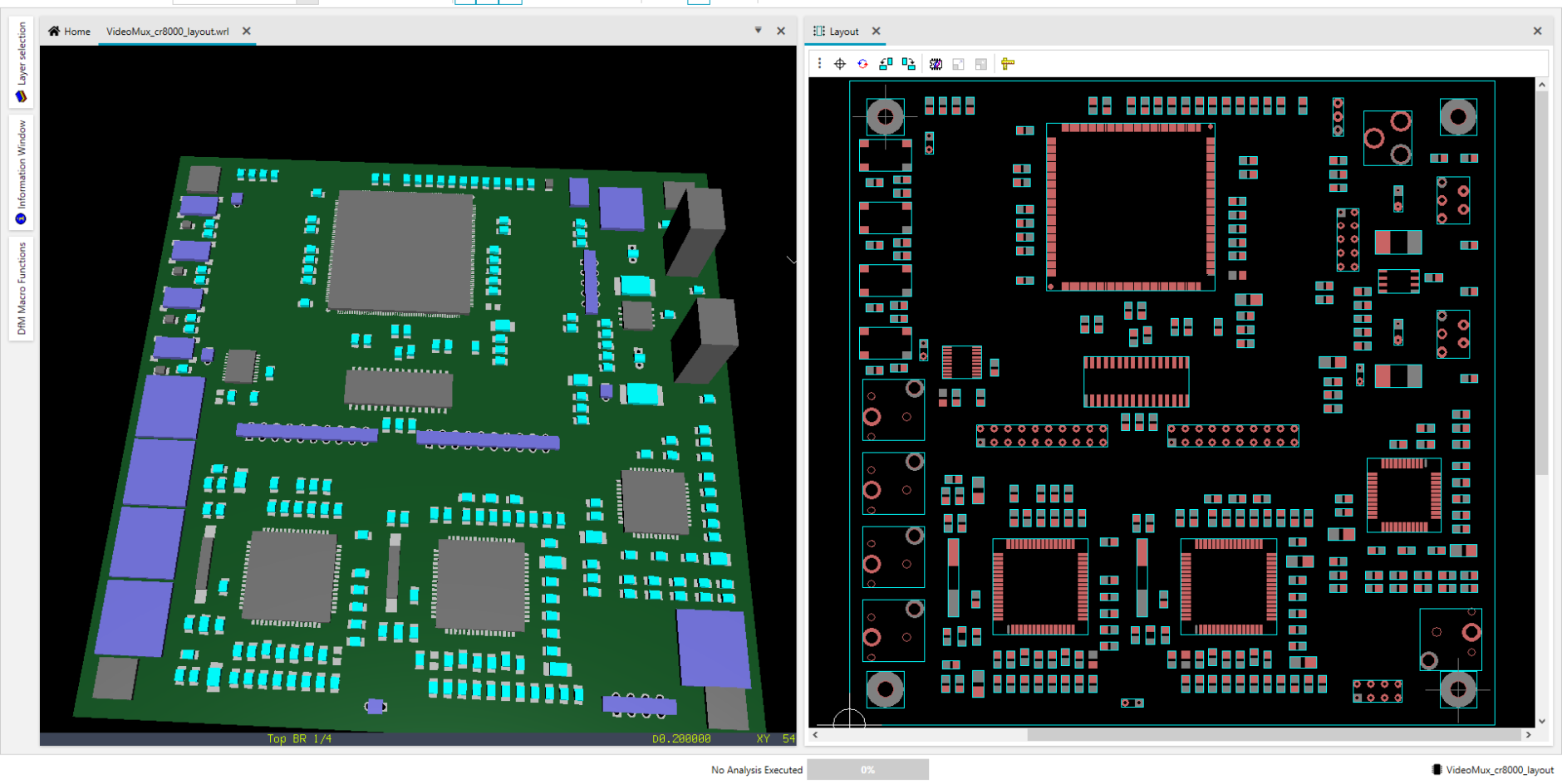Expand the Information Window side panel
This screenshot has height=784, width=1562.
tap(22, 171)
